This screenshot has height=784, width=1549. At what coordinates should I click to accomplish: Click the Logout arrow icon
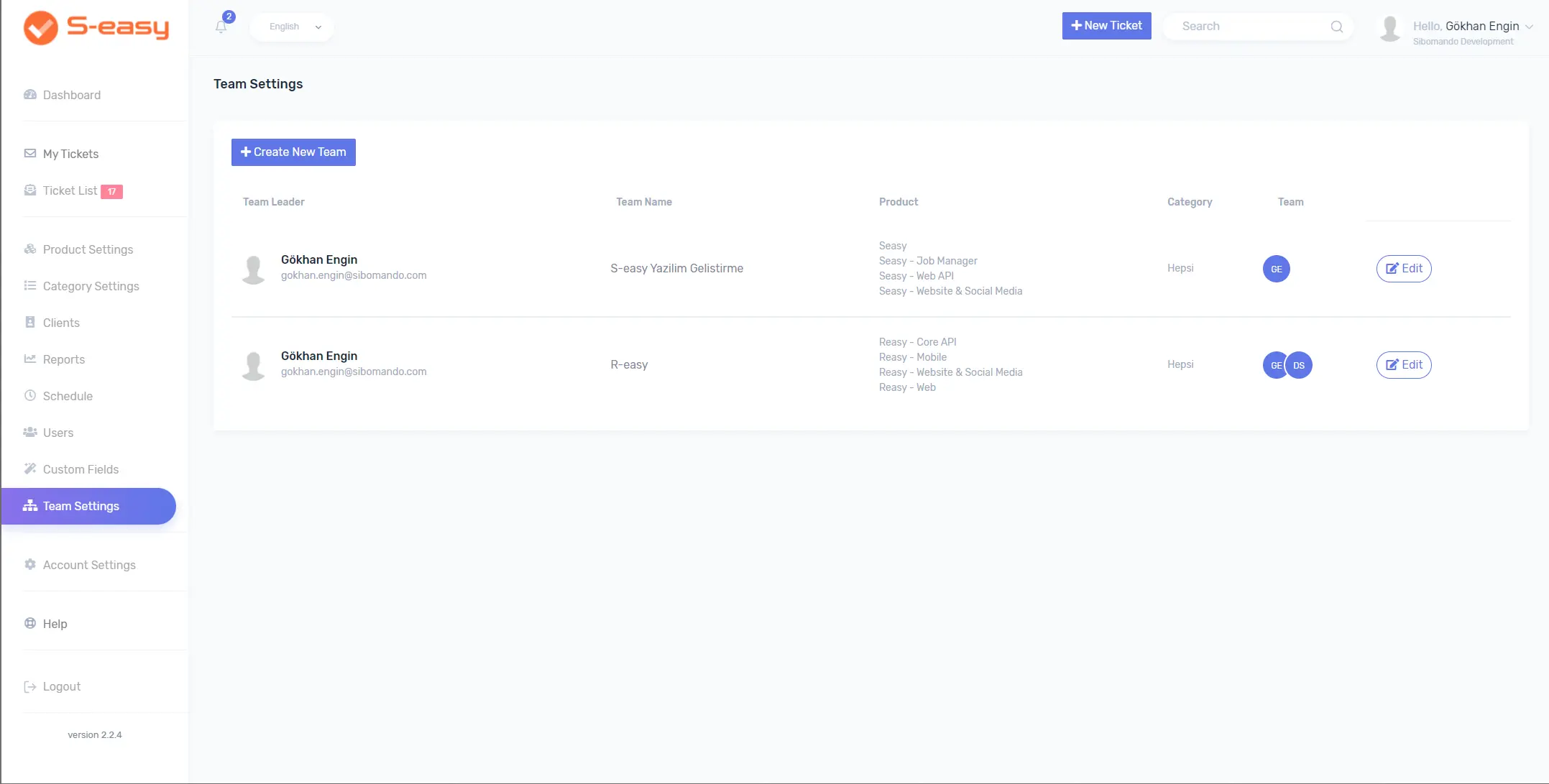(x=30, y=687)
